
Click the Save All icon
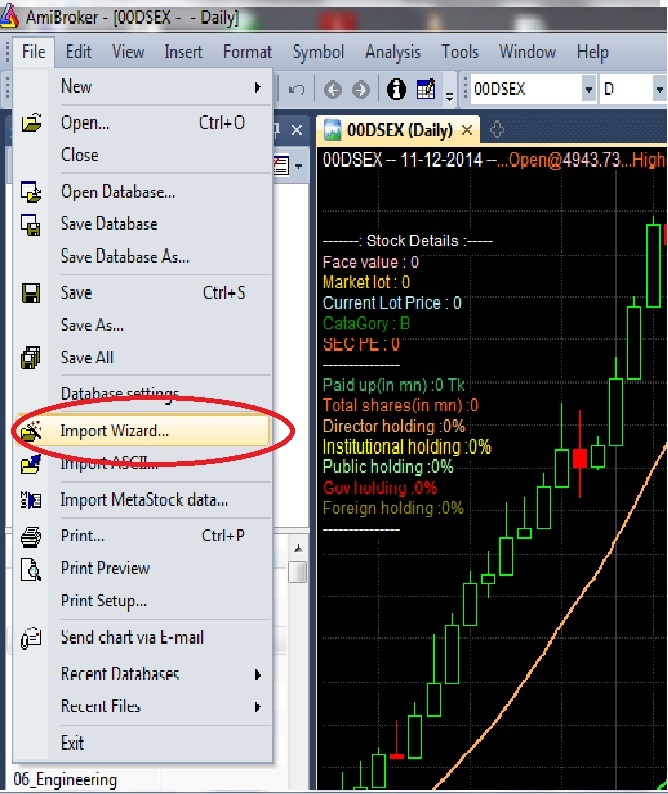coord(30,358)
